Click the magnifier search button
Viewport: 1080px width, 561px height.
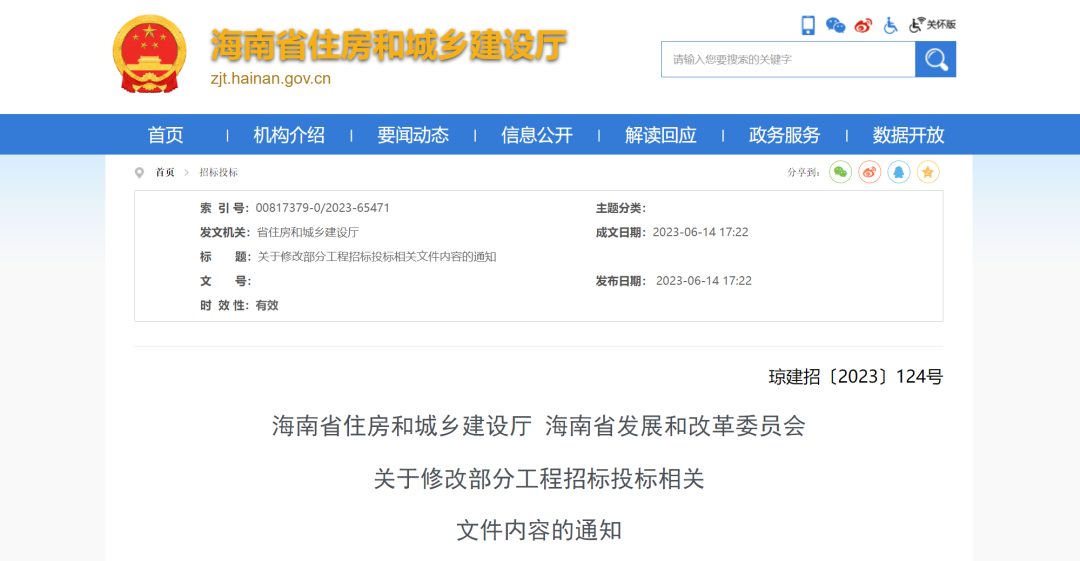tap(935, 59)
